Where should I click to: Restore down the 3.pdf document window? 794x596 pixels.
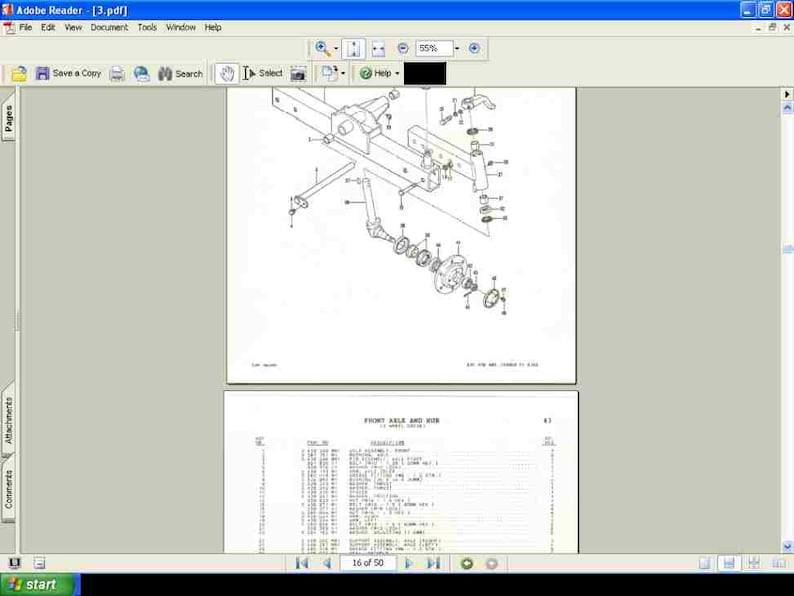click(772, 28)
